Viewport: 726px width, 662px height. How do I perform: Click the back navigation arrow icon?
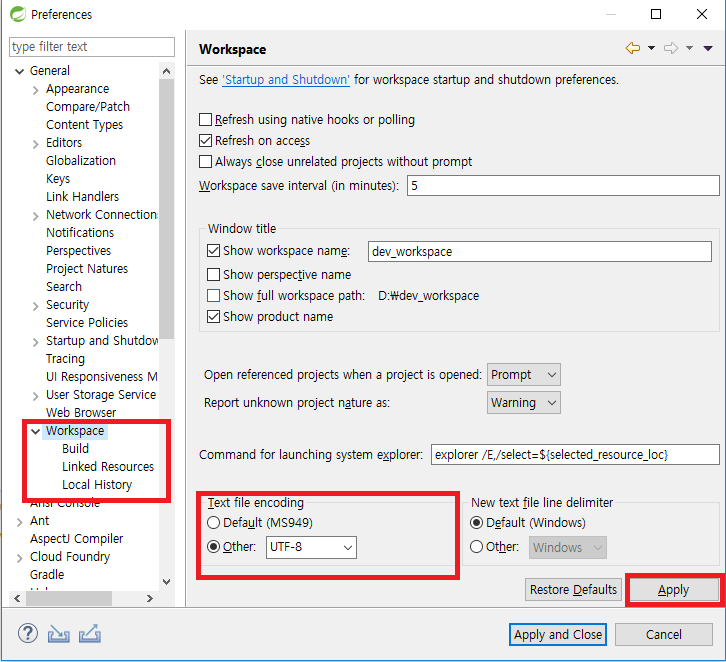[632, 48]
